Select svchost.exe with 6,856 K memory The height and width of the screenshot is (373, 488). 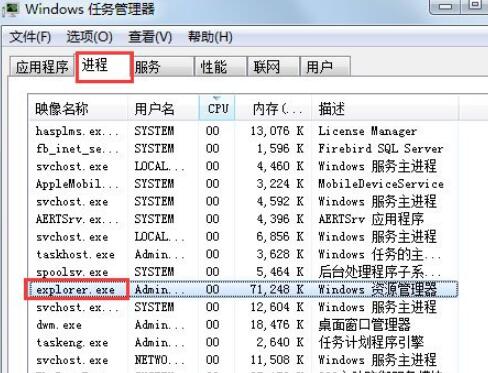click(x=244, y=237)
